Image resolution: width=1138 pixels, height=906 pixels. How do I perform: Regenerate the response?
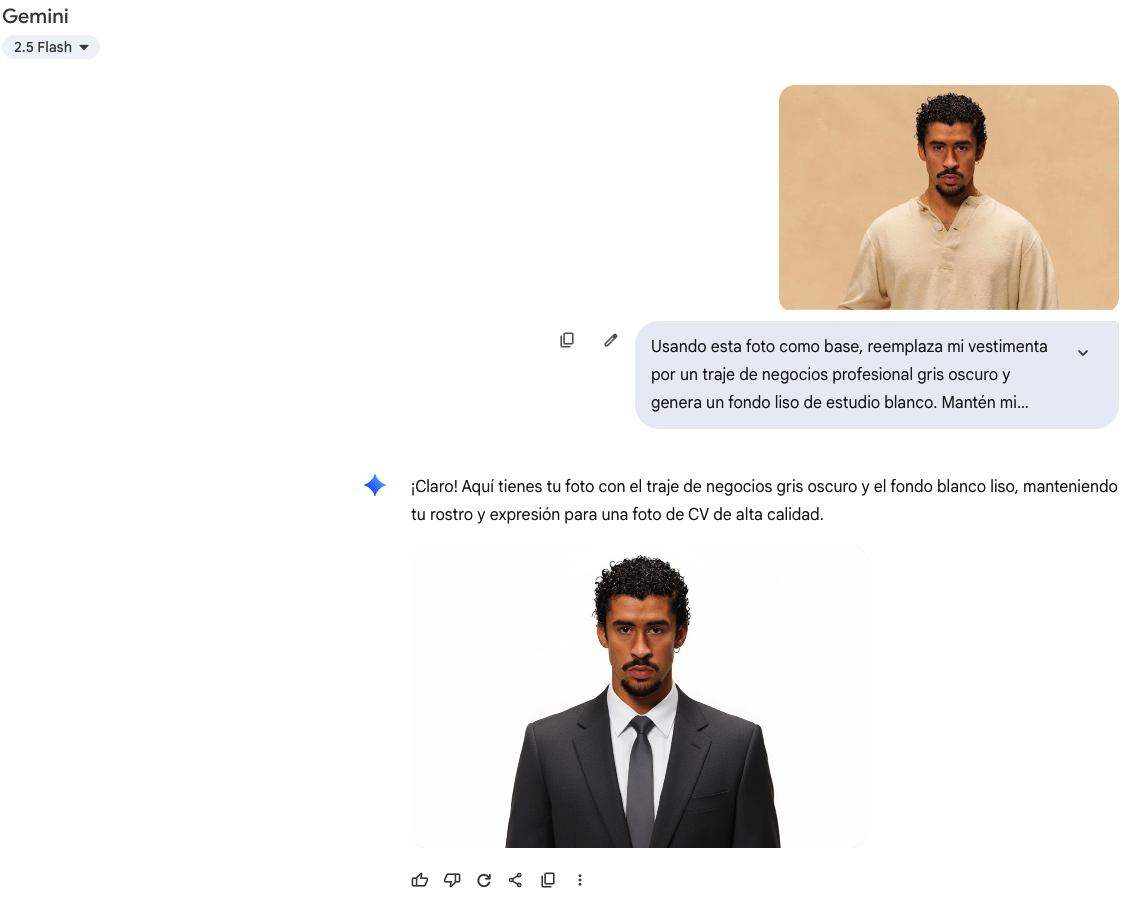[x=484, y=880]
